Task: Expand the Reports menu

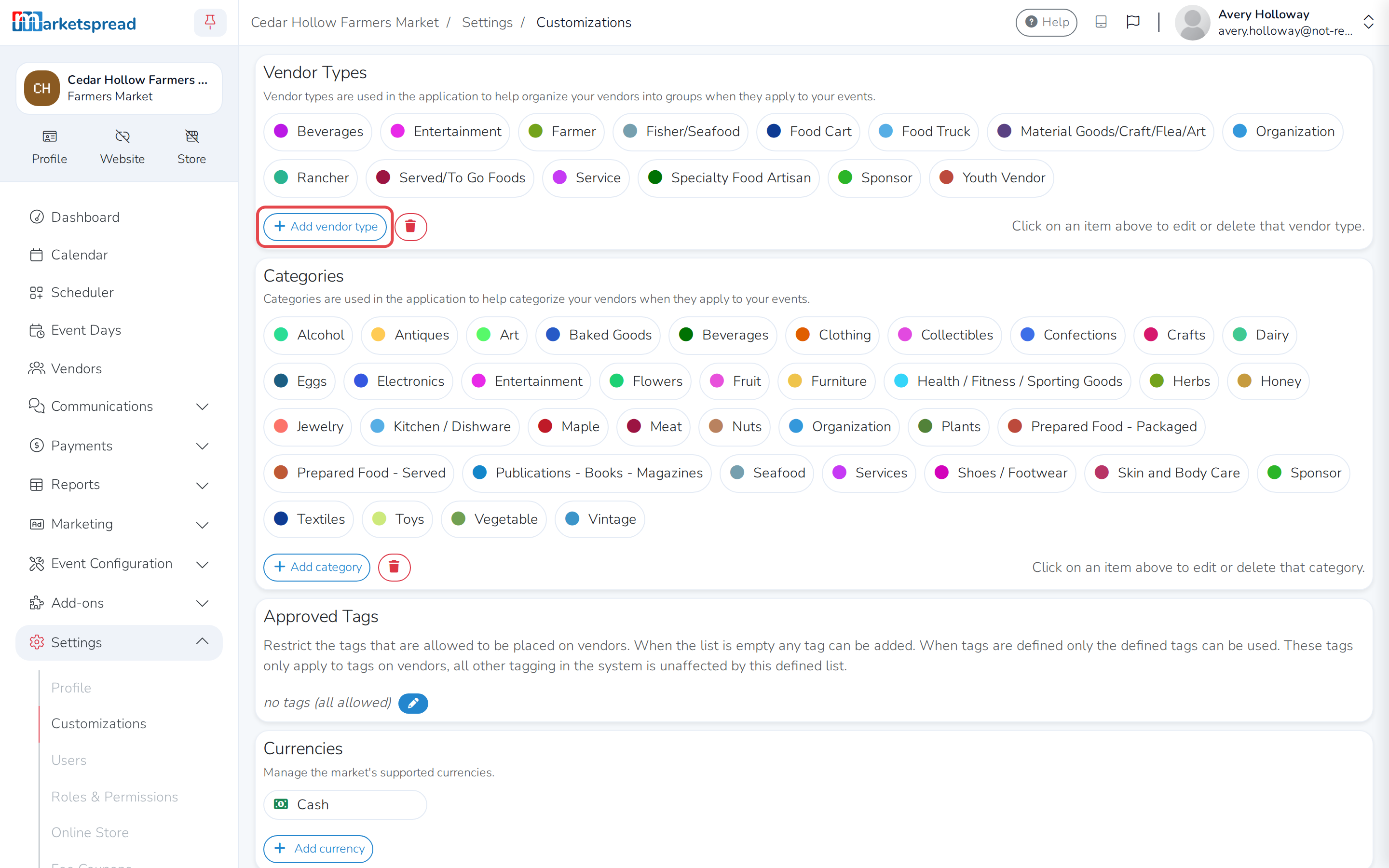Action: pos(119,485)
